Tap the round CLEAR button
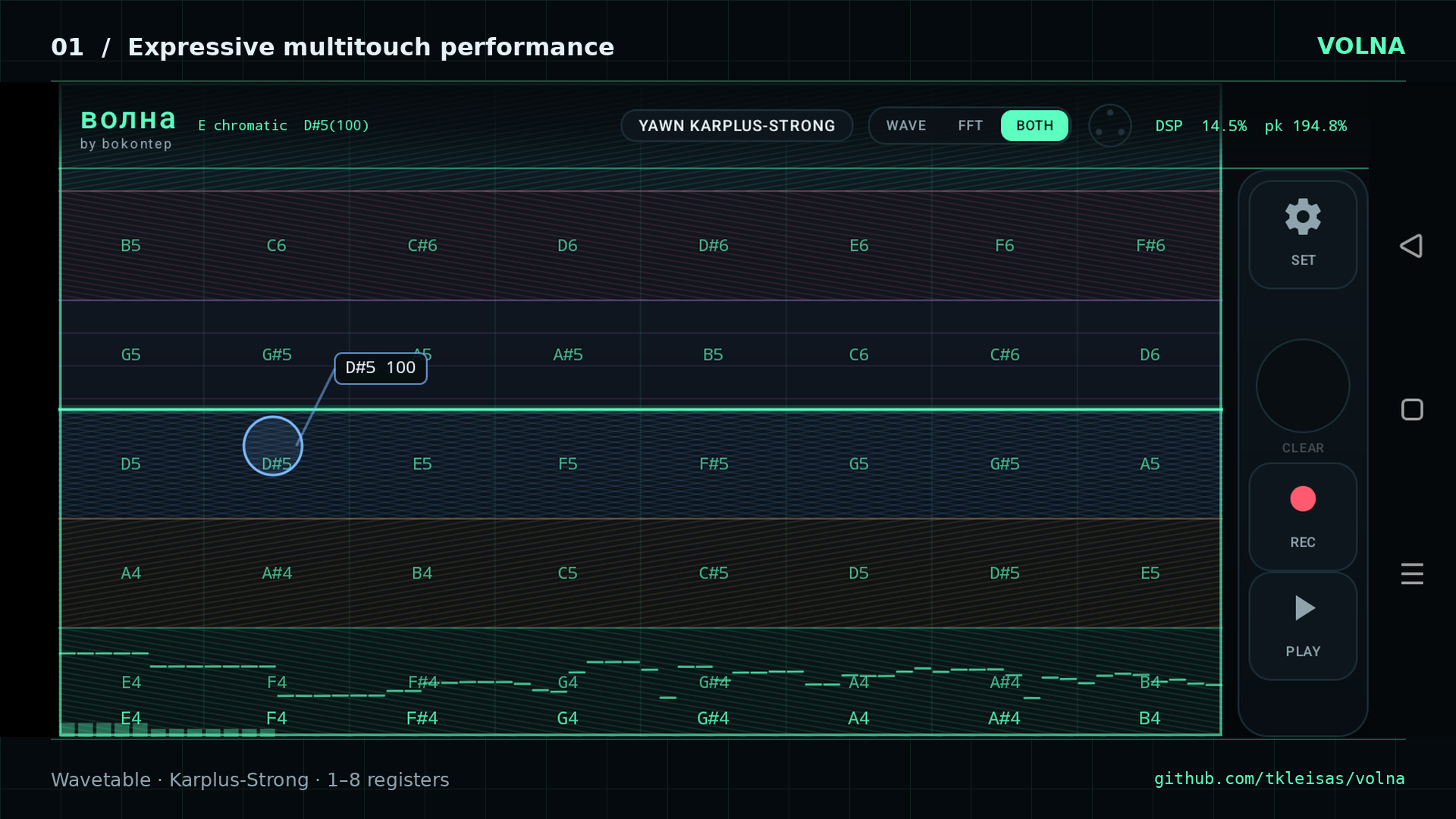This screenshot has height=819, width=1456. coord(1303,386)
